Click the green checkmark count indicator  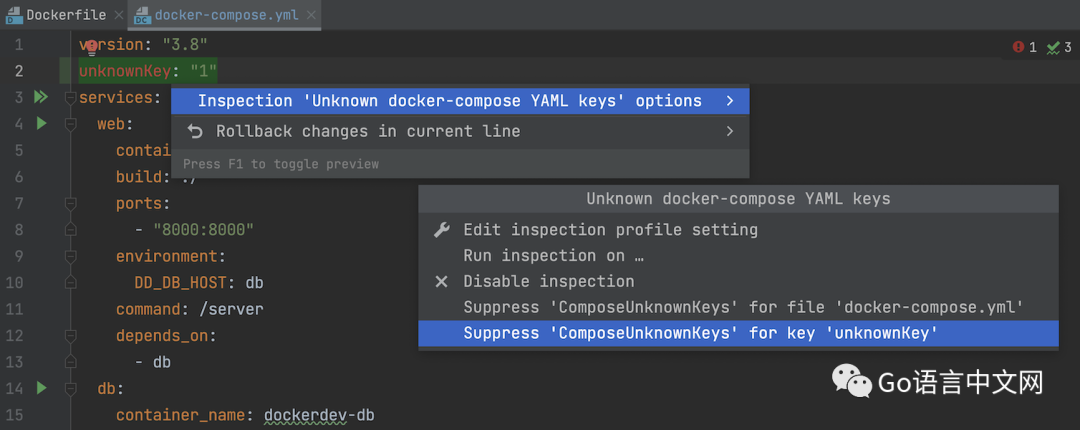(x=1060, y=47)
